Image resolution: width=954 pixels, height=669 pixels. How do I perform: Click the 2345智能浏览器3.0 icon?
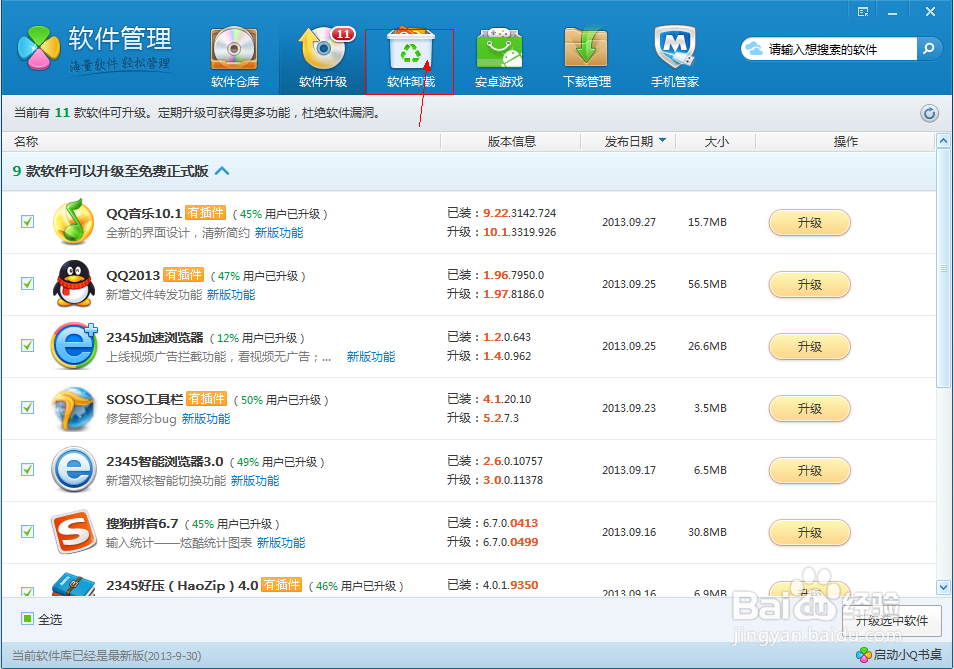74,470
